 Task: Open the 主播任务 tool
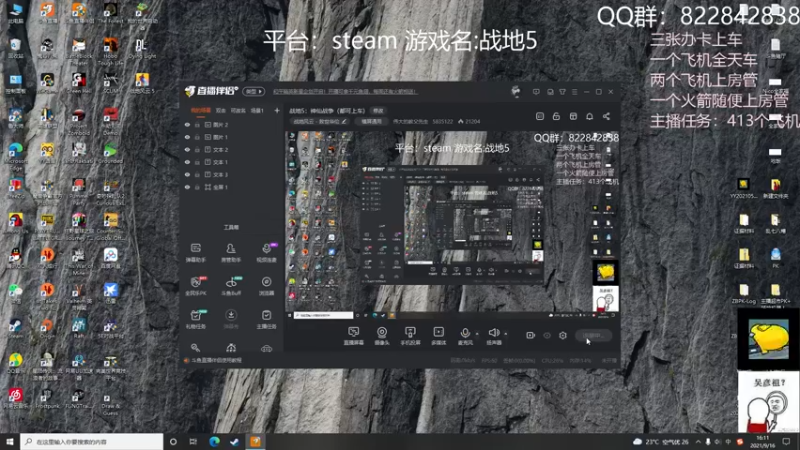(266, 319)
